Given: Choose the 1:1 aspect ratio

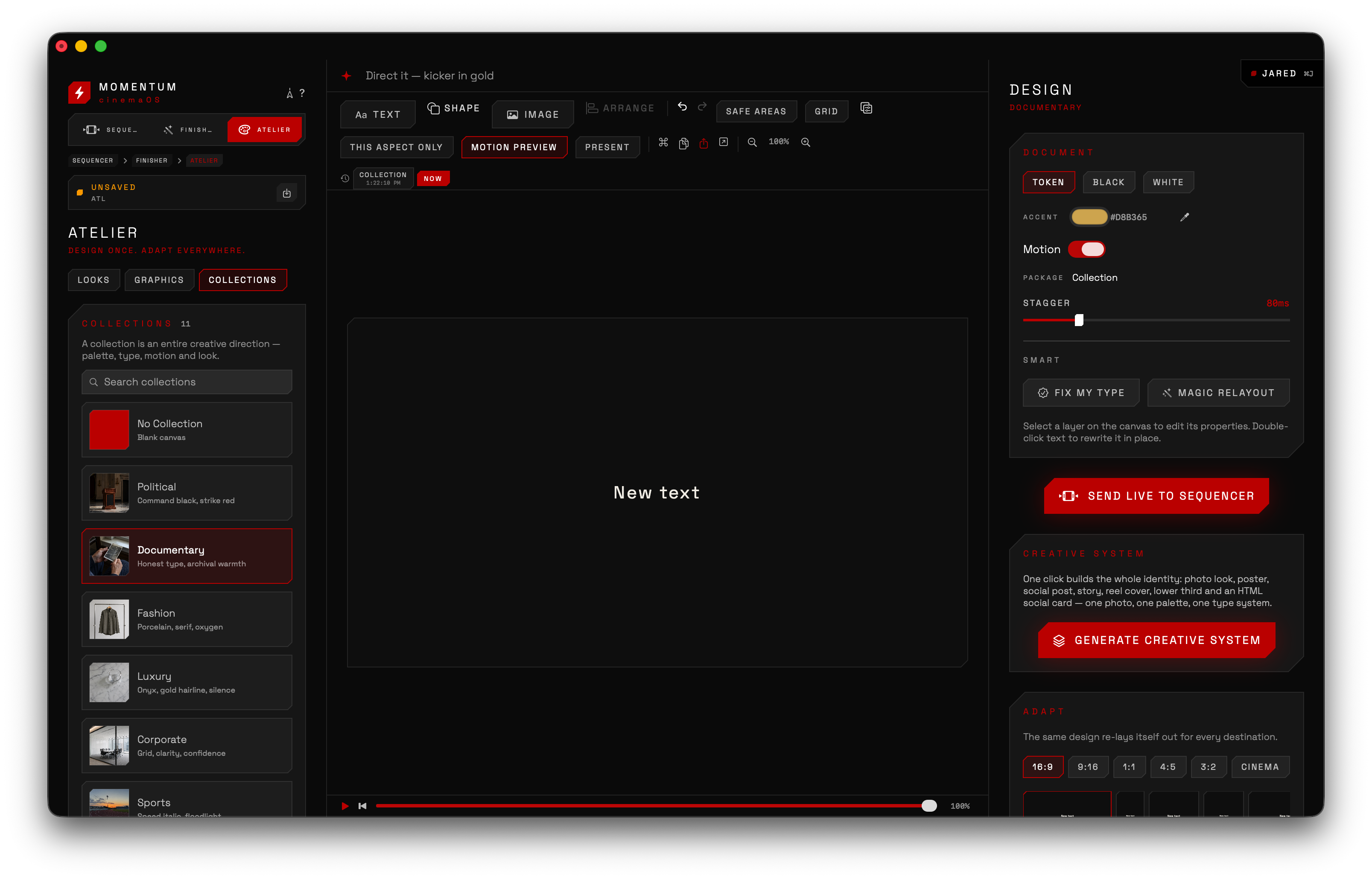Looking at the screenshot, I should coord(1129,767).
